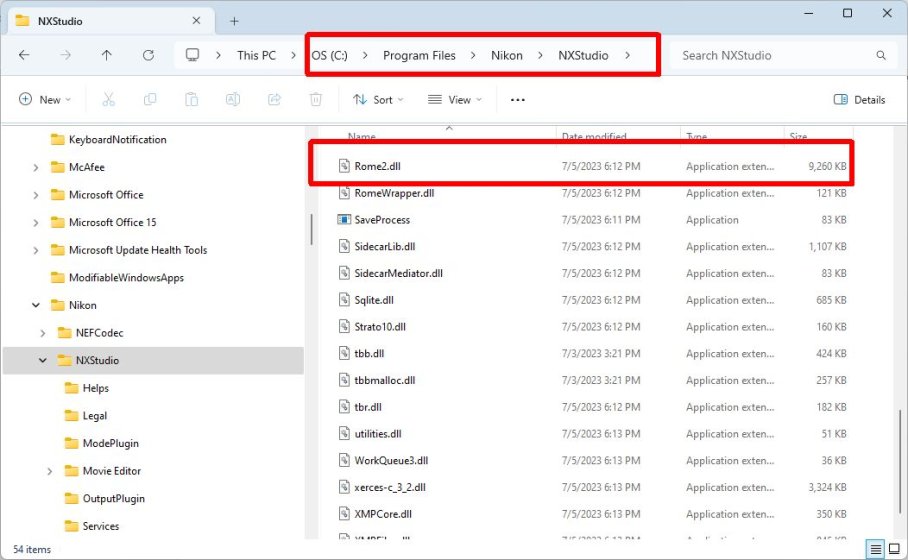
Task: Click Program Files in address breadcrumb
Action: [x=419, y=56]
